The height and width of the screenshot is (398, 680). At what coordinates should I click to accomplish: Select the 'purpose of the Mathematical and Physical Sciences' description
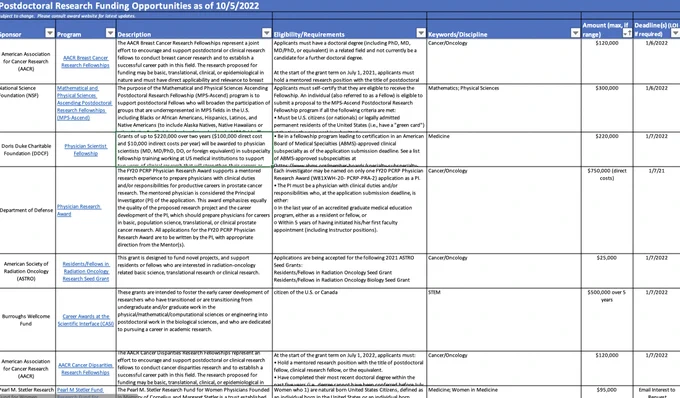194,108
